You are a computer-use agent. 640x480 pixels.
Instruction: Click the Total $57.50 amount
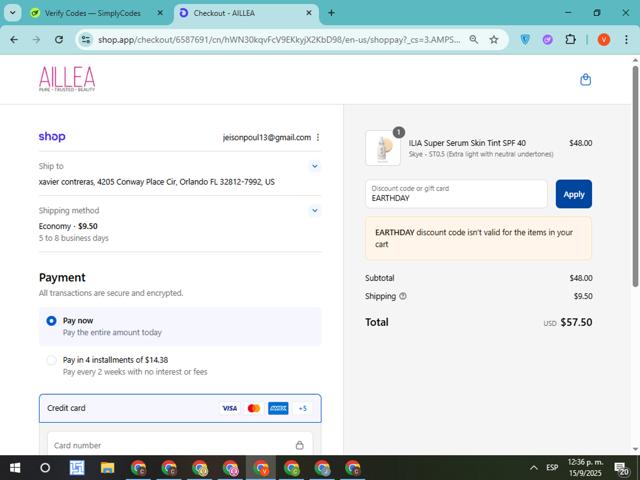tap(576, 322)
